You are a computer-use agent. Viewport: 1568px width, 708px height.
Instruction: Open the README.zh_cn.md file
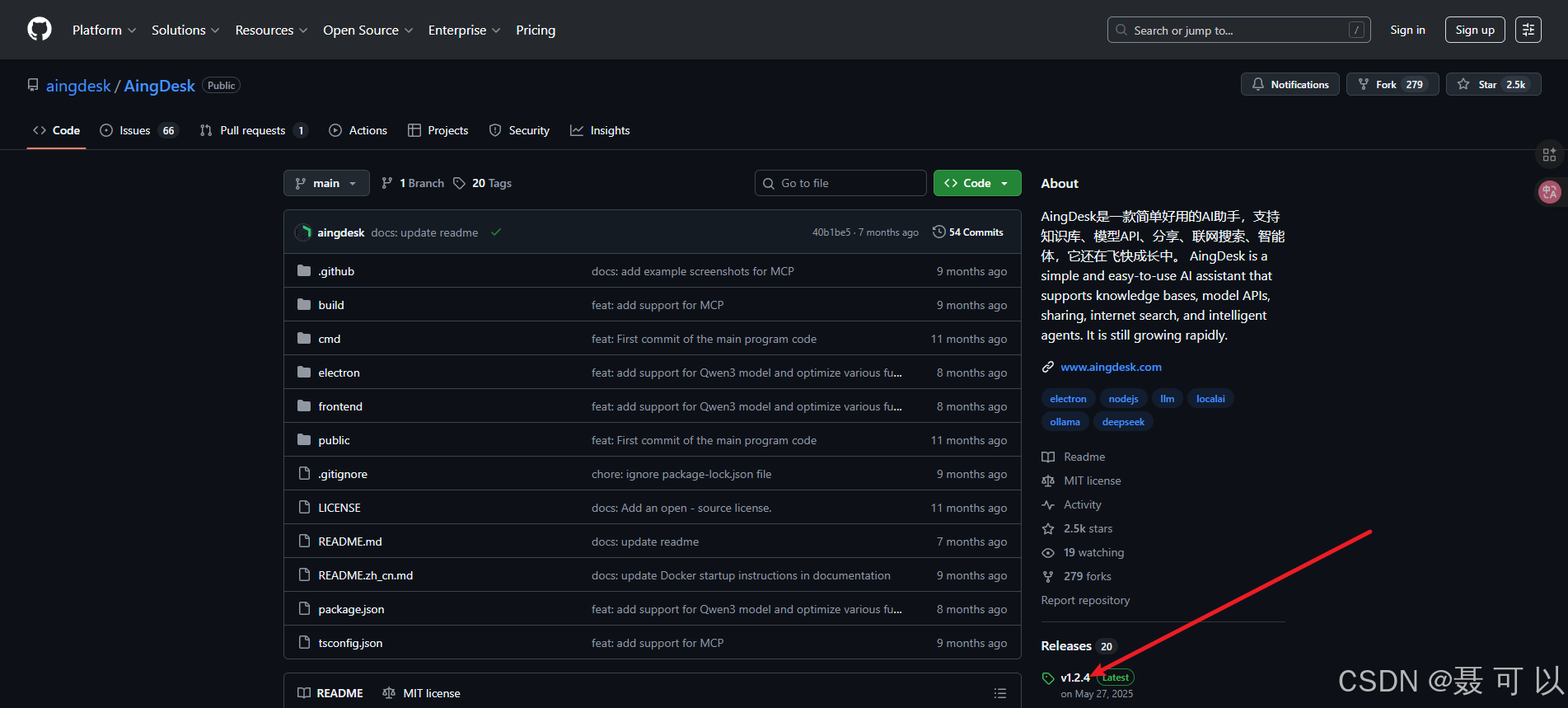pyautogui.click(x=366, y=575)
